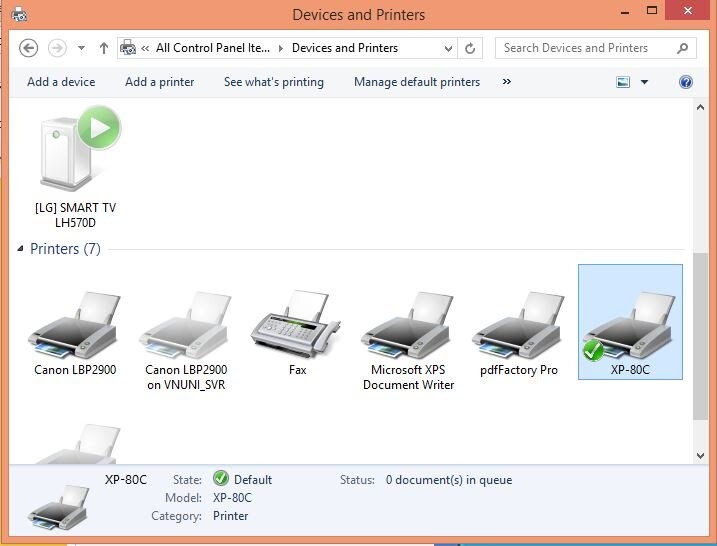
Task: Click the window title bar printer icon
Action: (19, 15)
